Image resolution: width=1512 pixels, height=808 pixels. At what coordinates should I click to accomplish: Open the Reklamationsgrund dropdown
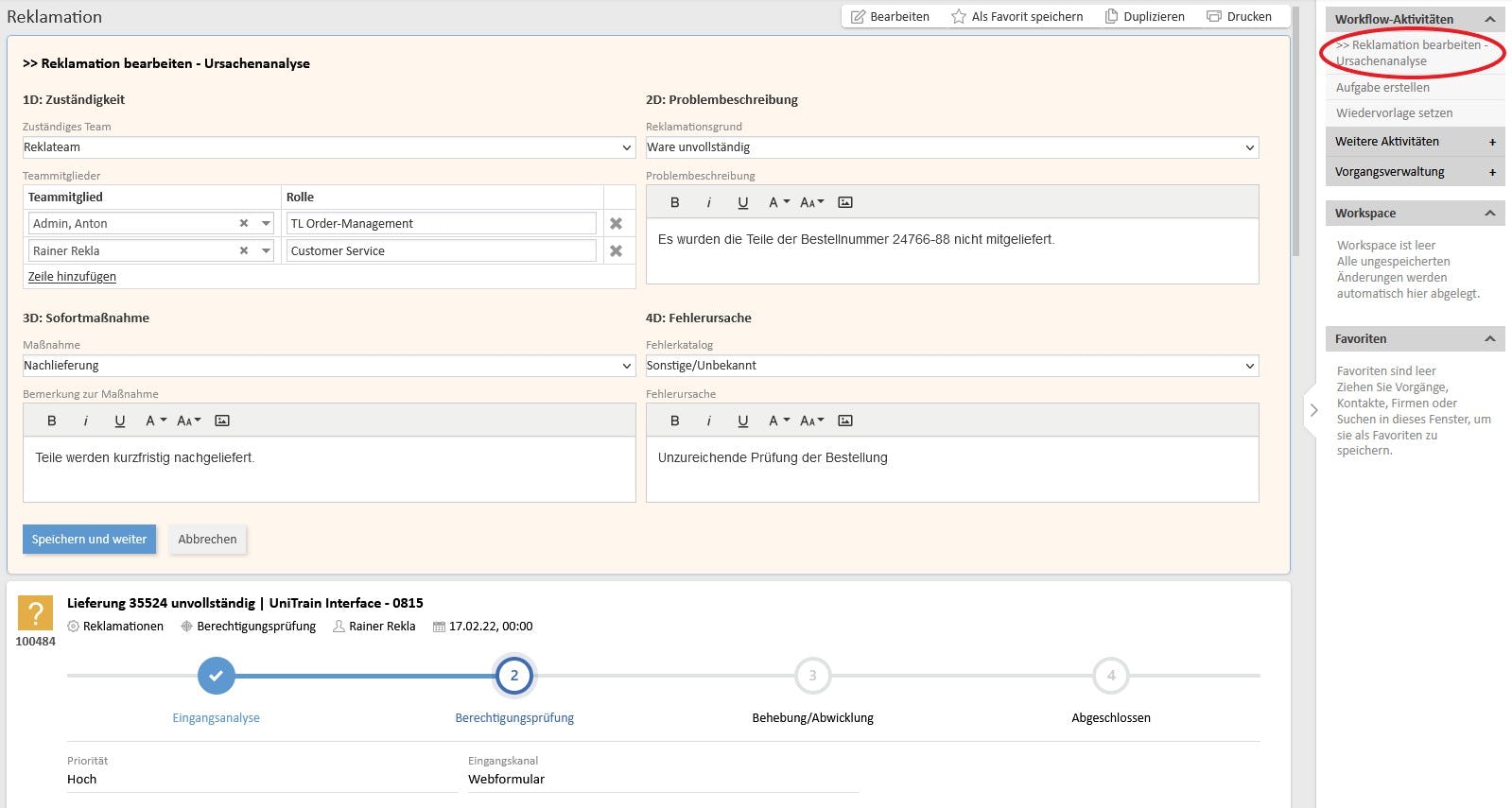1249,147
